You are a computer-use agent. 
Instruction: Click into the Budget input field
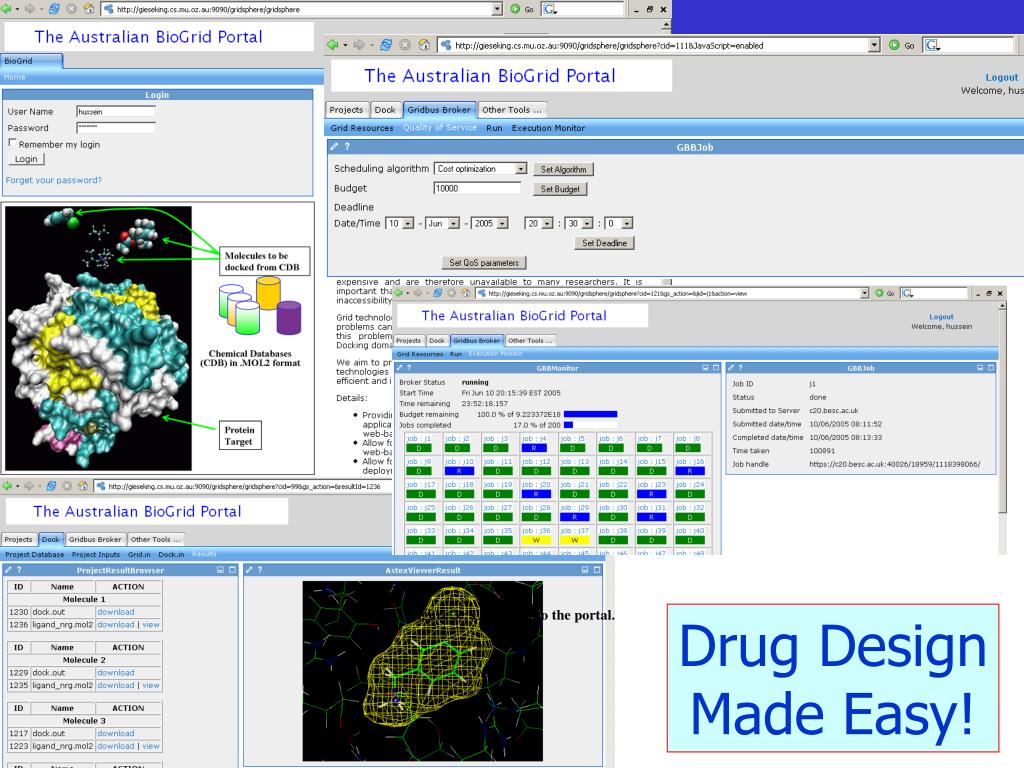tap(477, 188)
